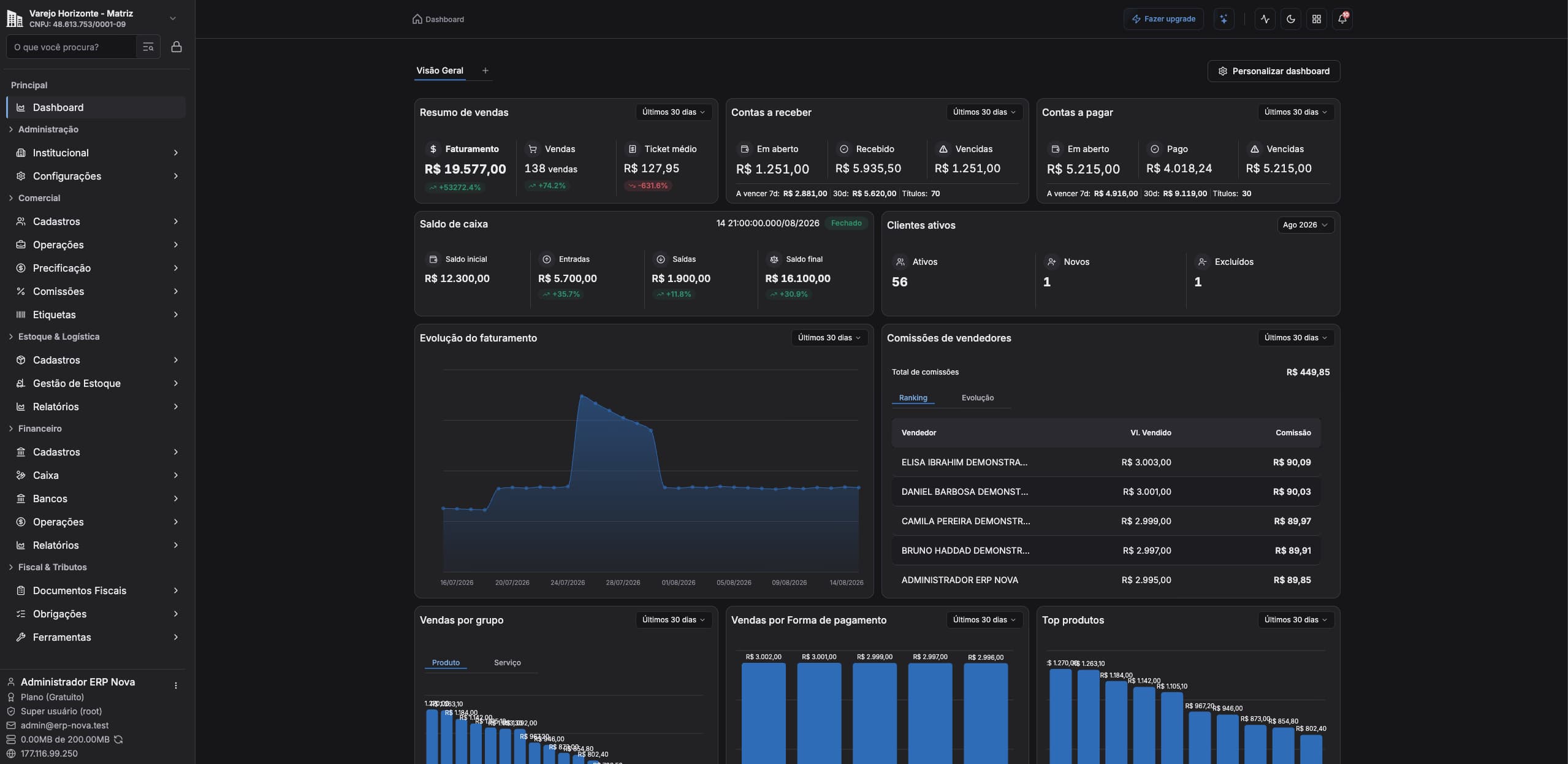Open the apps grid icon
The height and width of the screenshot is (764, 1568).
(x=1317, y=19)
